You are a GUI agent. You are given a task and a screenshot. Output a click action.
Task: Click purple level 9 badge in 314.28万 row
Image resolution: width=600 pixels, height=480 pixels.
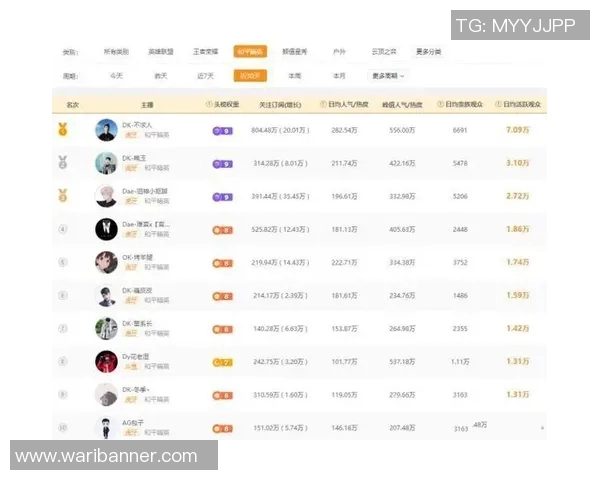coord(223,164)
